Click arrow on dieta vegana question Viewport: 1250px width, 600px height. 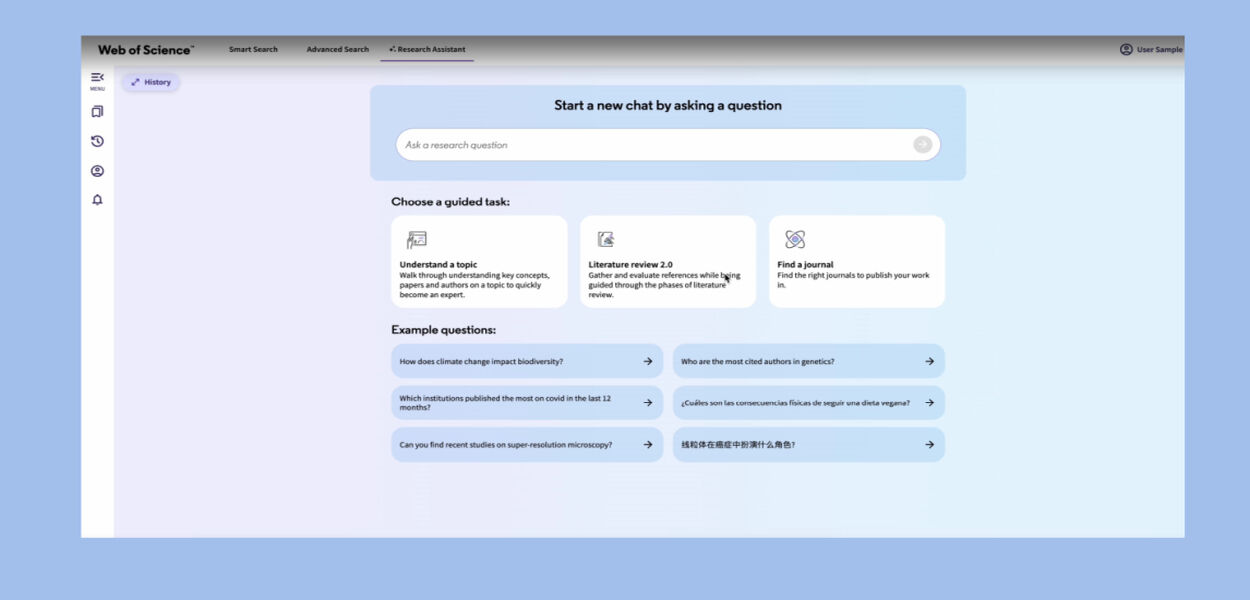929,403
